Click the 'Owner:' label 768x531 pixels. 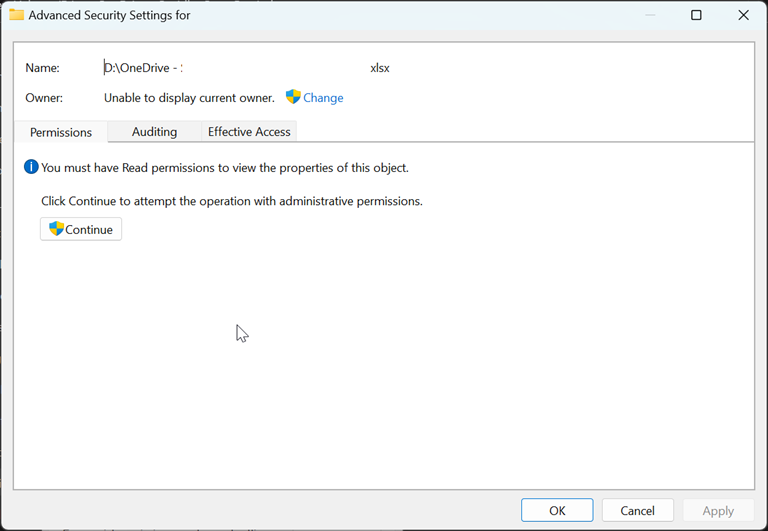coord(44,98)
